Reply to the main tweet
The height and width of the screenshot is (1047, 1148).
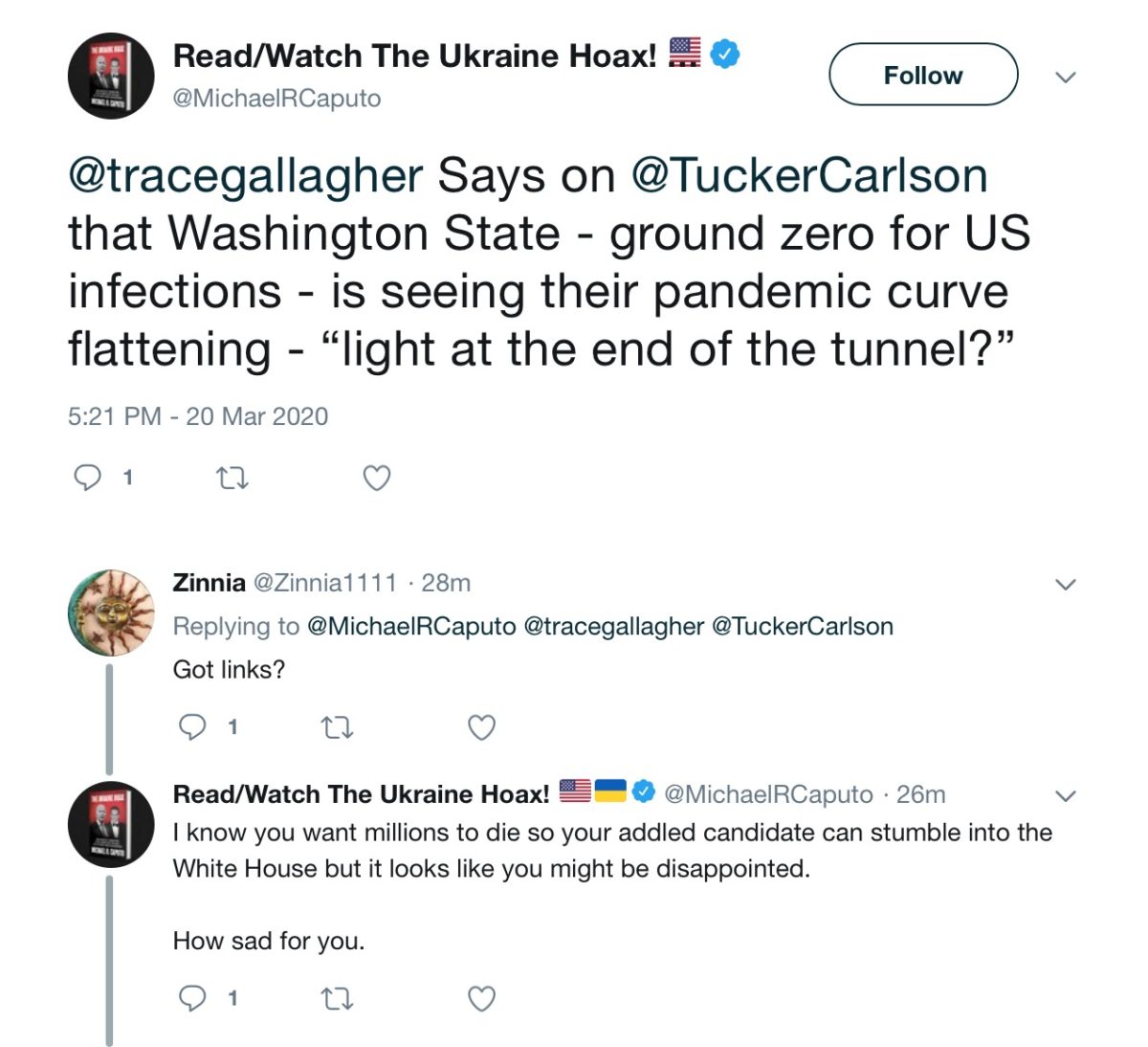(x=88, y=477)
